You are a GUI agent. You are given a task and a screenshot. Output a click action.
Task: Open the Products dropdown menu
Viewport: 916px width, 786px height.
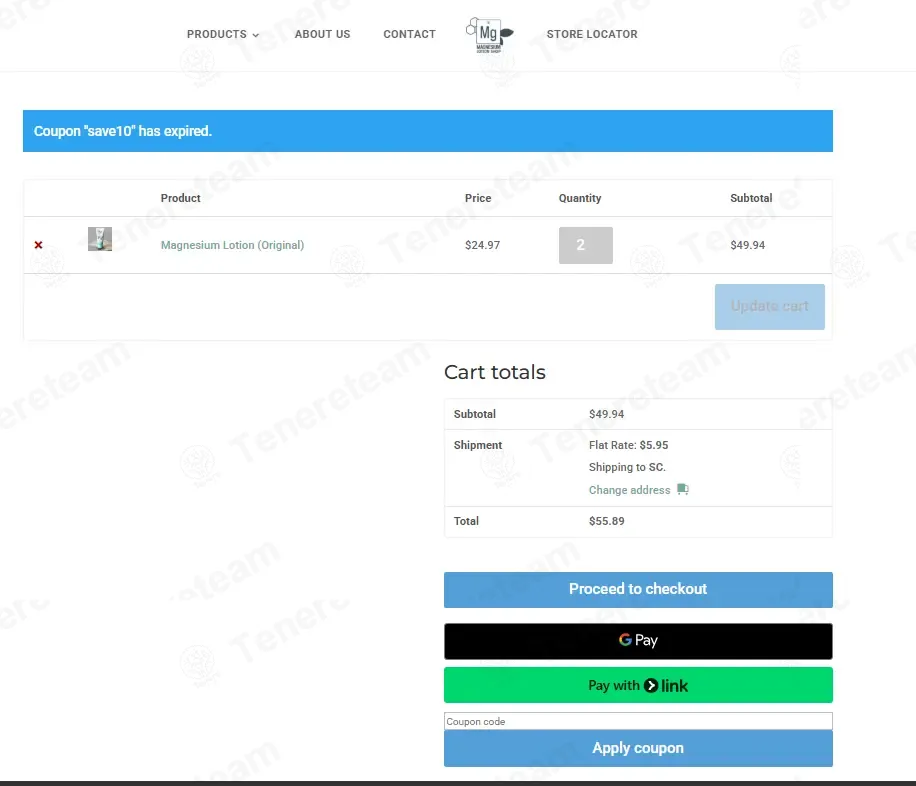(x=223, y=34)
